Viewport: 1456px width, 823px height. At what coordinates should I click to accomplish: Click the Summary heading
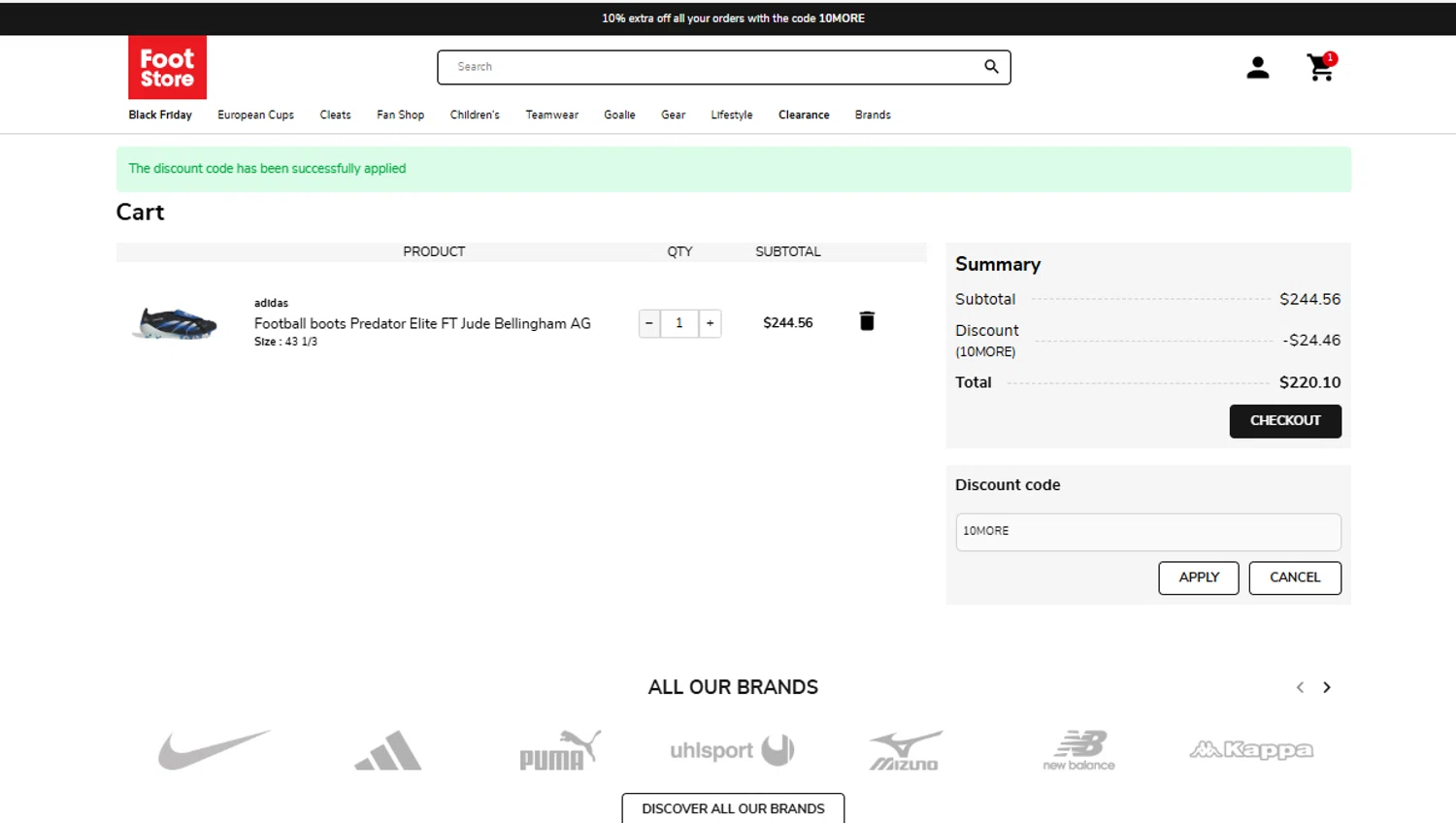pyautogui.click(x=998, y=264)
